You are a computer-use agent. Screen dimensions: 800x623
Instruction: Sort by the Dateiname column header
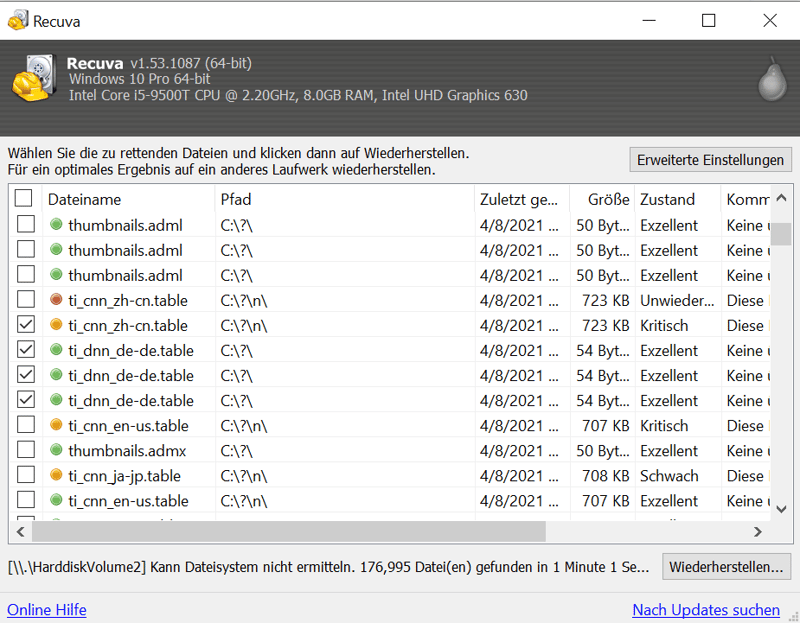click(127, 199)
